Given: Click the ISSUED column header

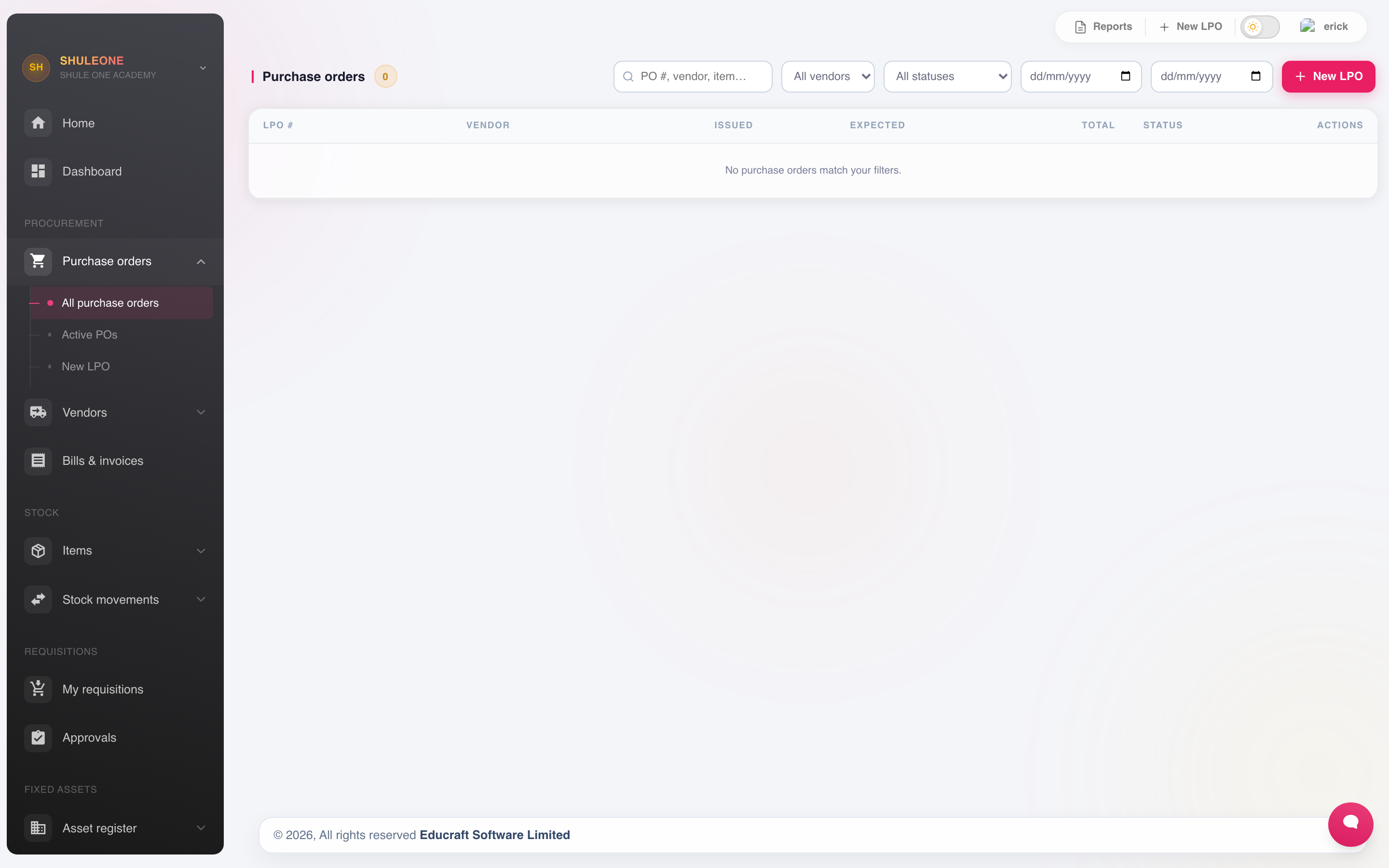Looking at the screenshot, I should coord(733,125).
